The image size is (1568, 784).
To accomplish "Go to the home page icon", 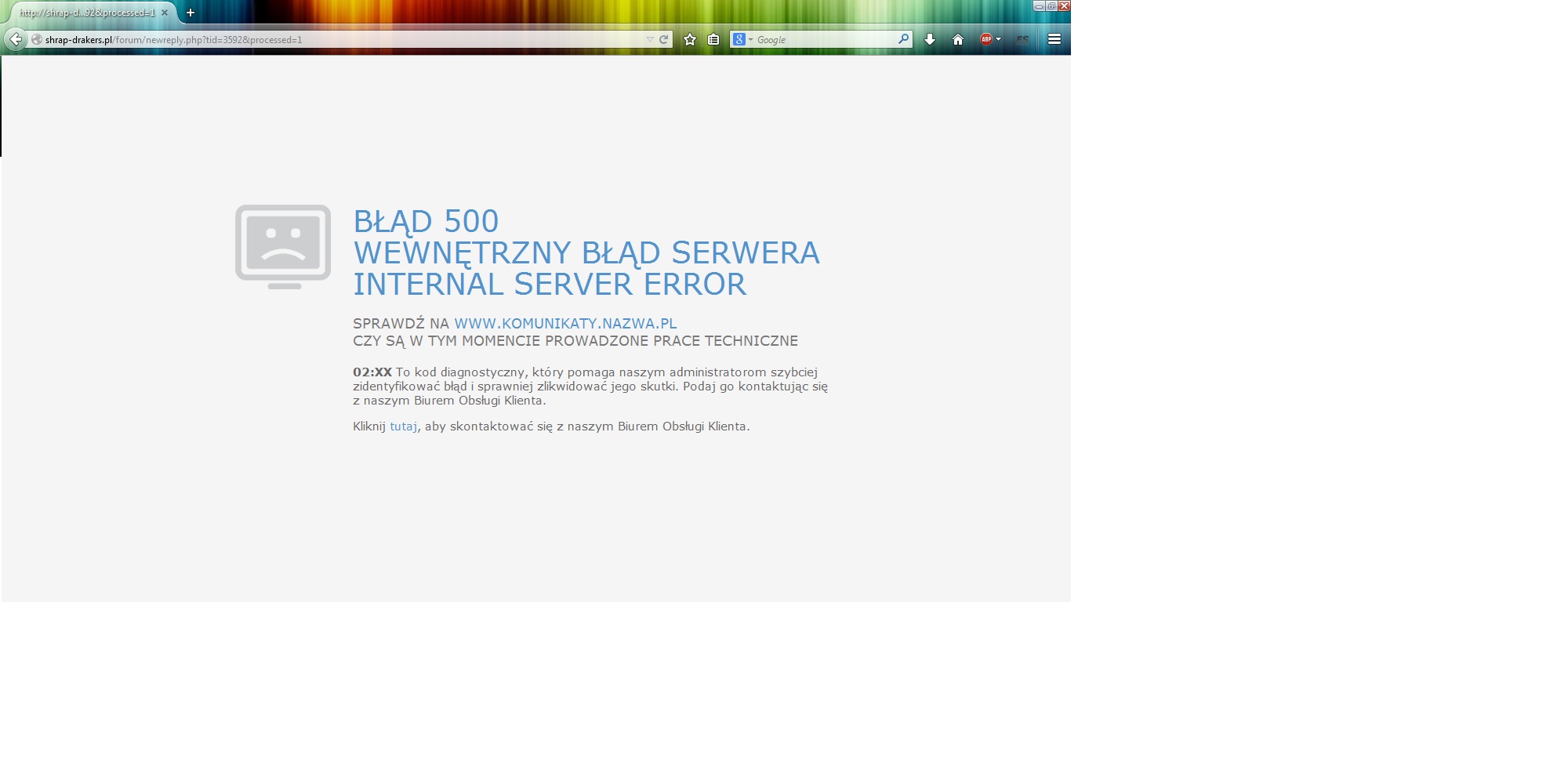I will (958, 39).
